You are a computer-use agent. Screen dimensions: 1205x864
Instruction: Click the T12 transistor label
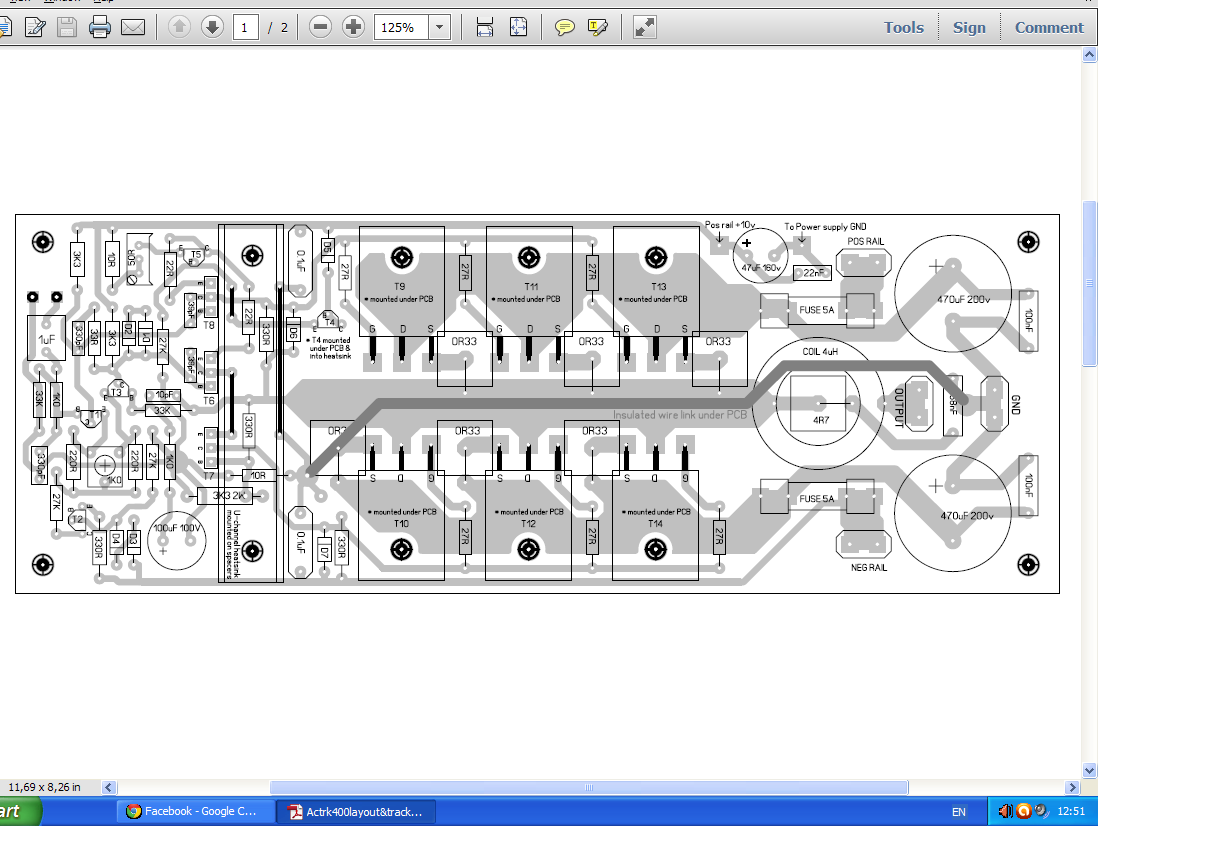point(529,524)
